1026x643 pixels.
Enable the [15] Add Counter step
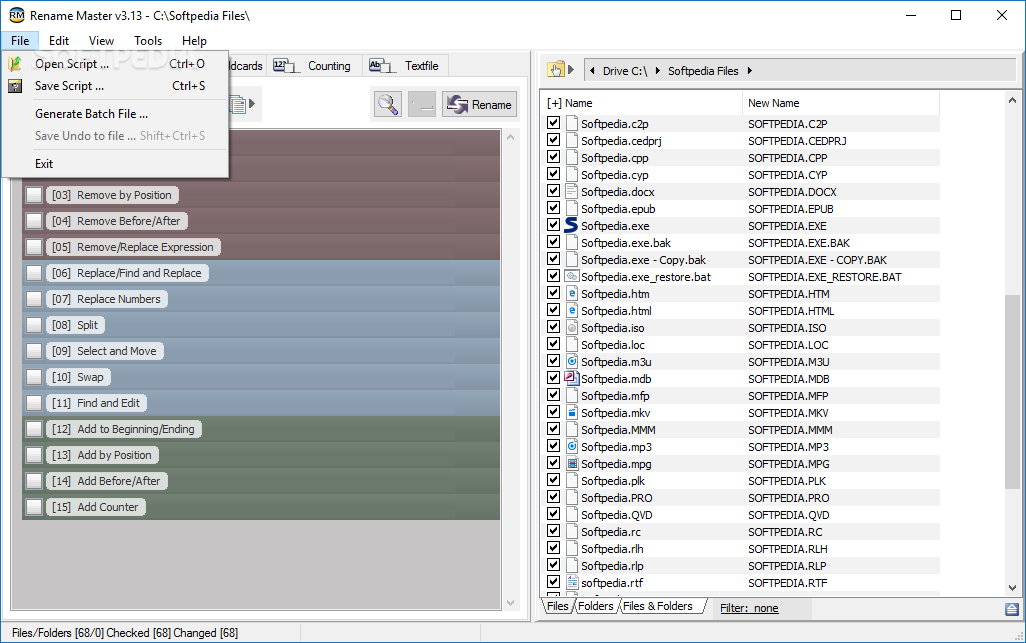click(34, 507)
